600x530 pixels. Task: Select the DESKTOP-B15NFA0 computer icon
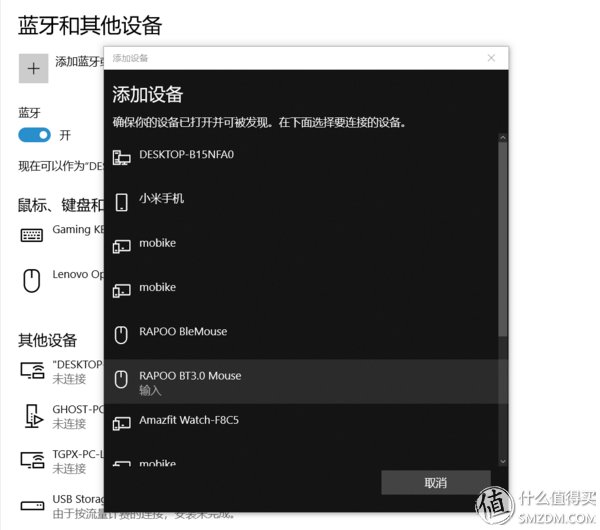[122, 157]
